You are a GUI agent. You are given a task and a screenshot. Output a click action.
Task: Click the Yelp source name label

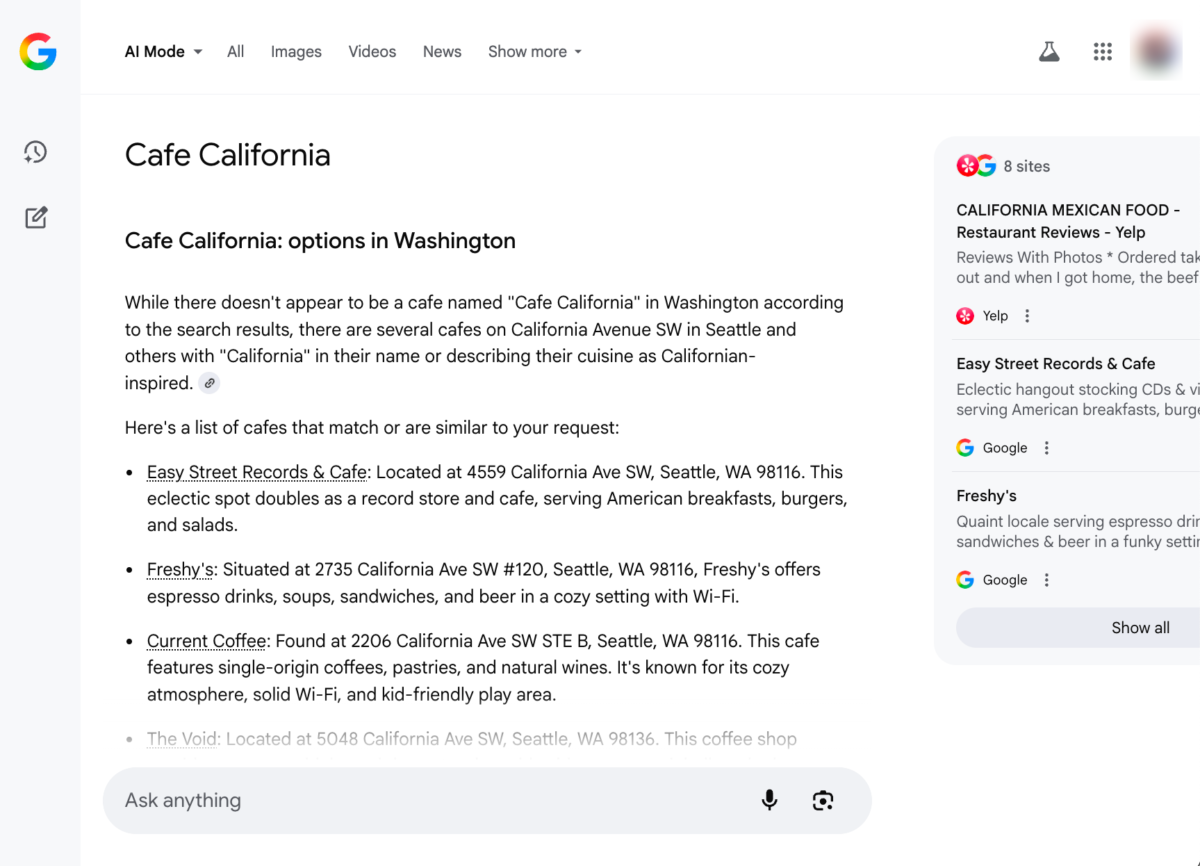tap(995, 316)
